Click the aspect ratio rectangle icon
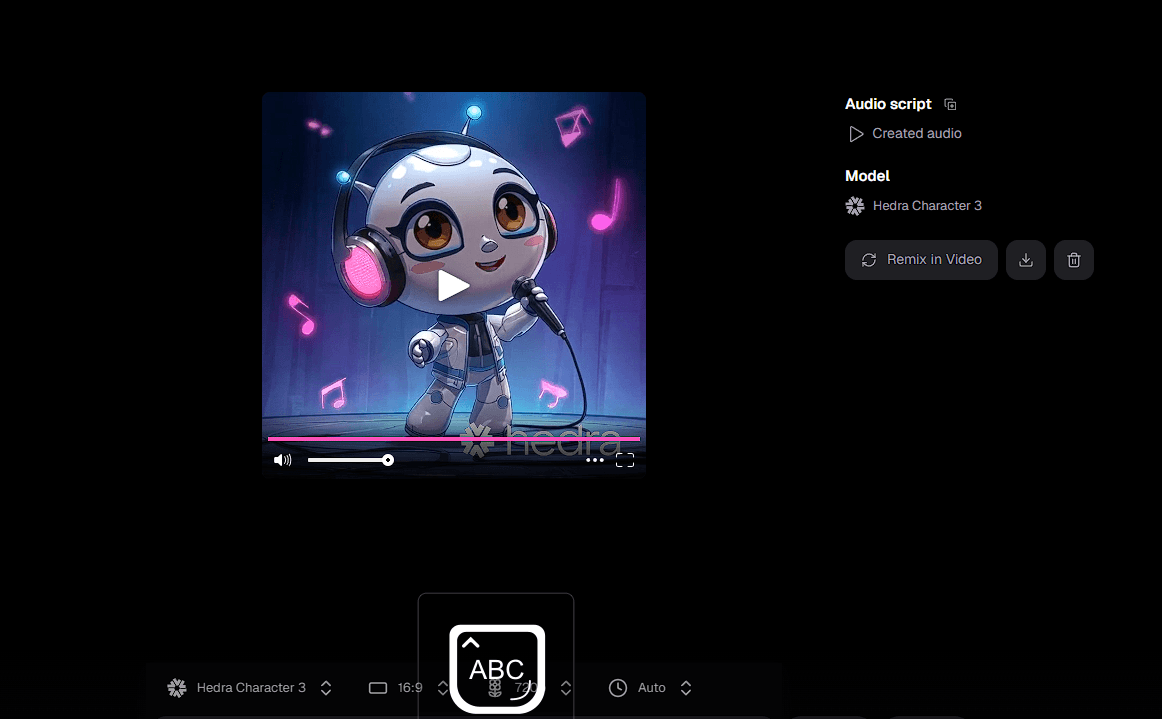1162x719 pixels. click(377, 688)
